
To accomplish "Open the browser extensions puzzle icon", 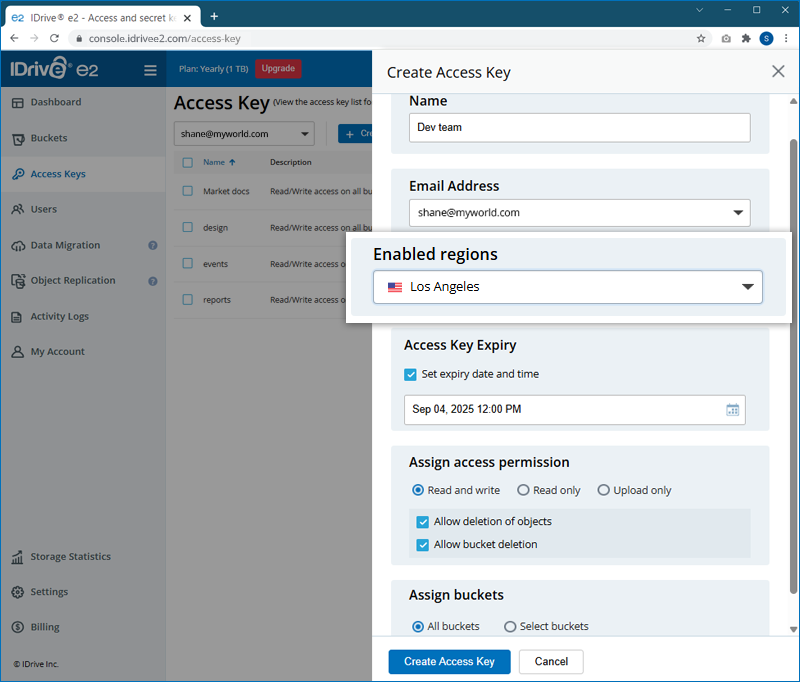I will [x=745, y=39].
